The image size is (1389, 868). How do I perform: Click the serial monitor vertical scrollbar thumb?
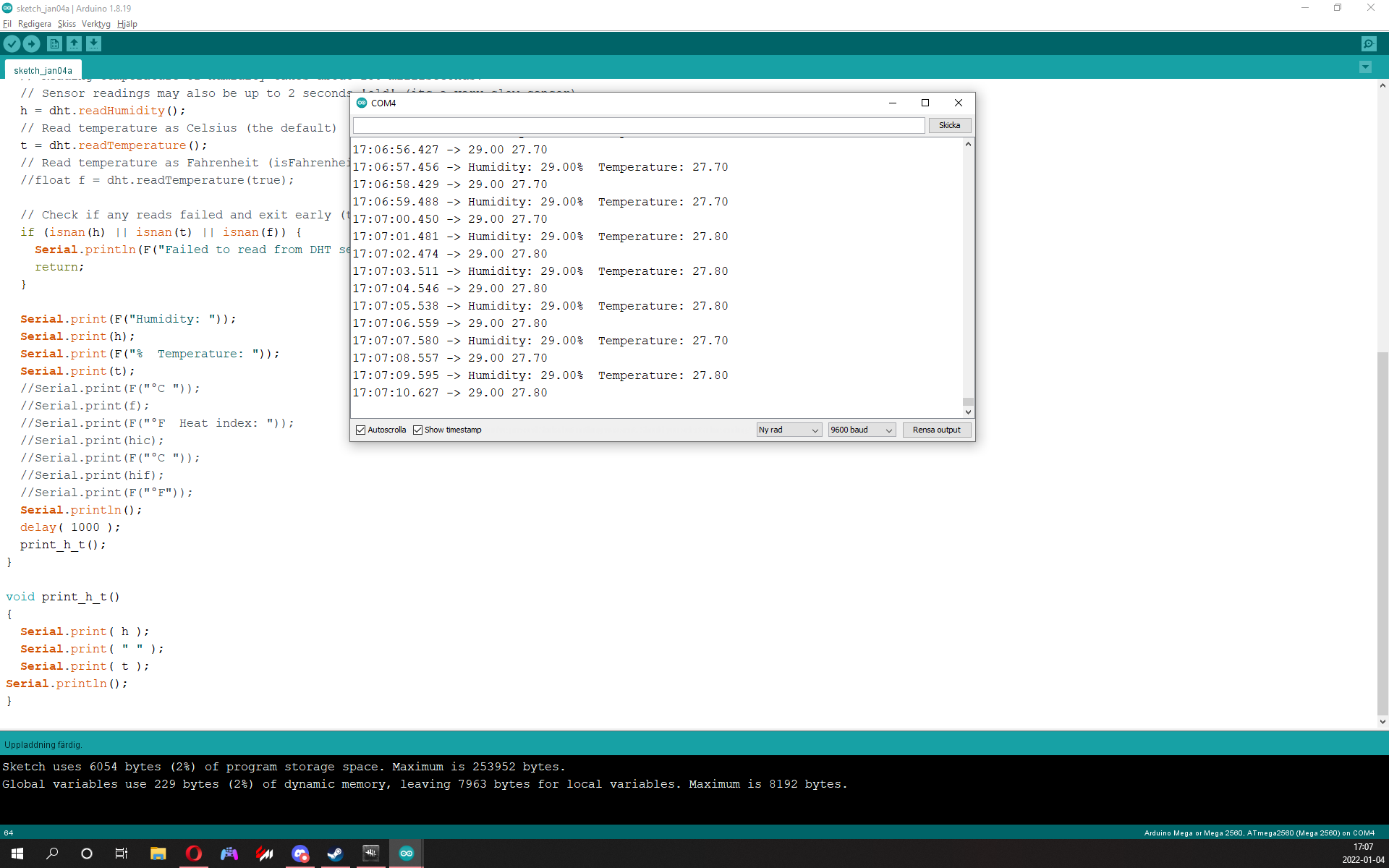pyautogui.click(x=968, y=401)
